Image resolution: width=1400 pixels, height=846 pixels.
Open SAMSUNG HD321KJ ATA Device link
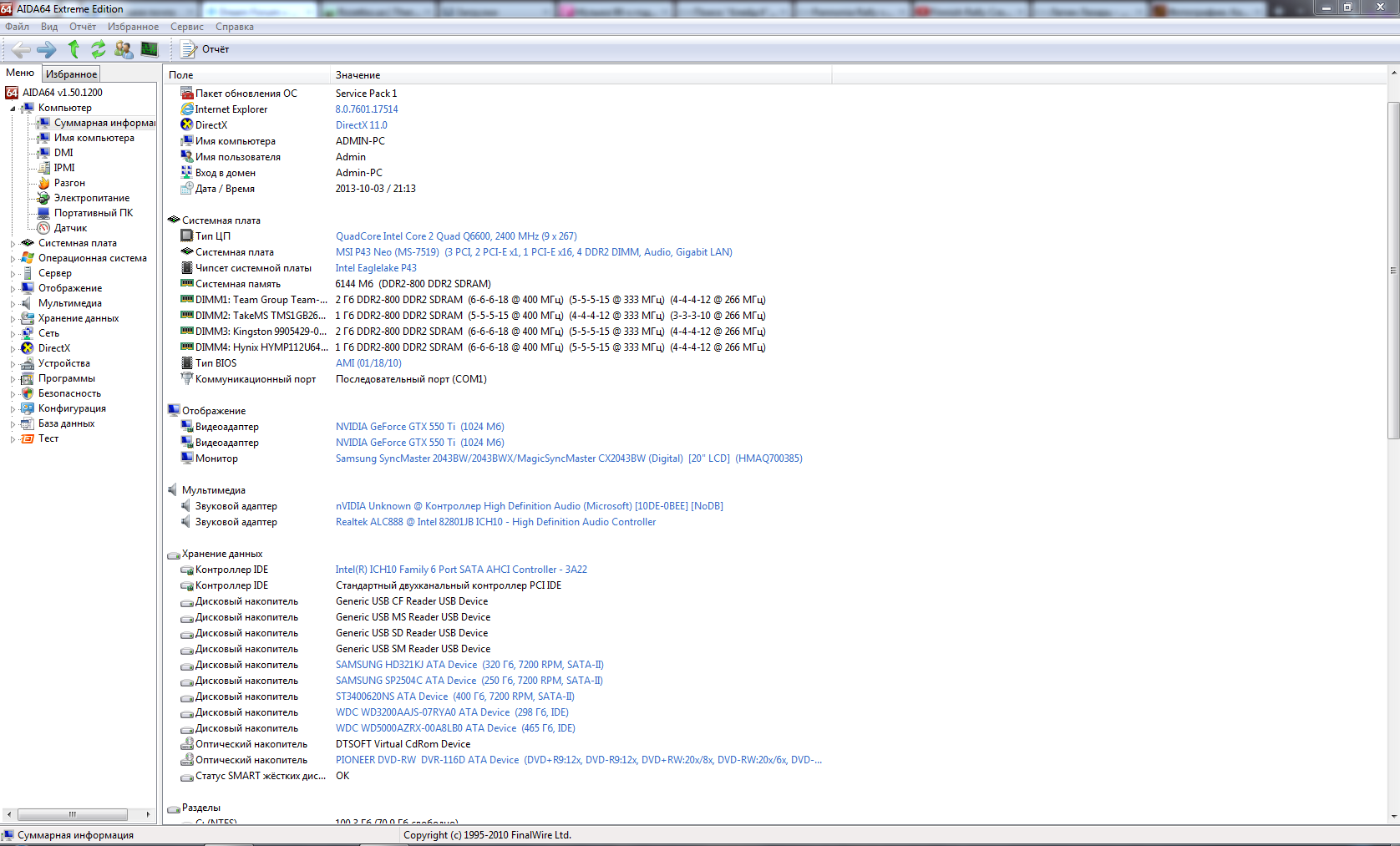[x=469, y=665]
